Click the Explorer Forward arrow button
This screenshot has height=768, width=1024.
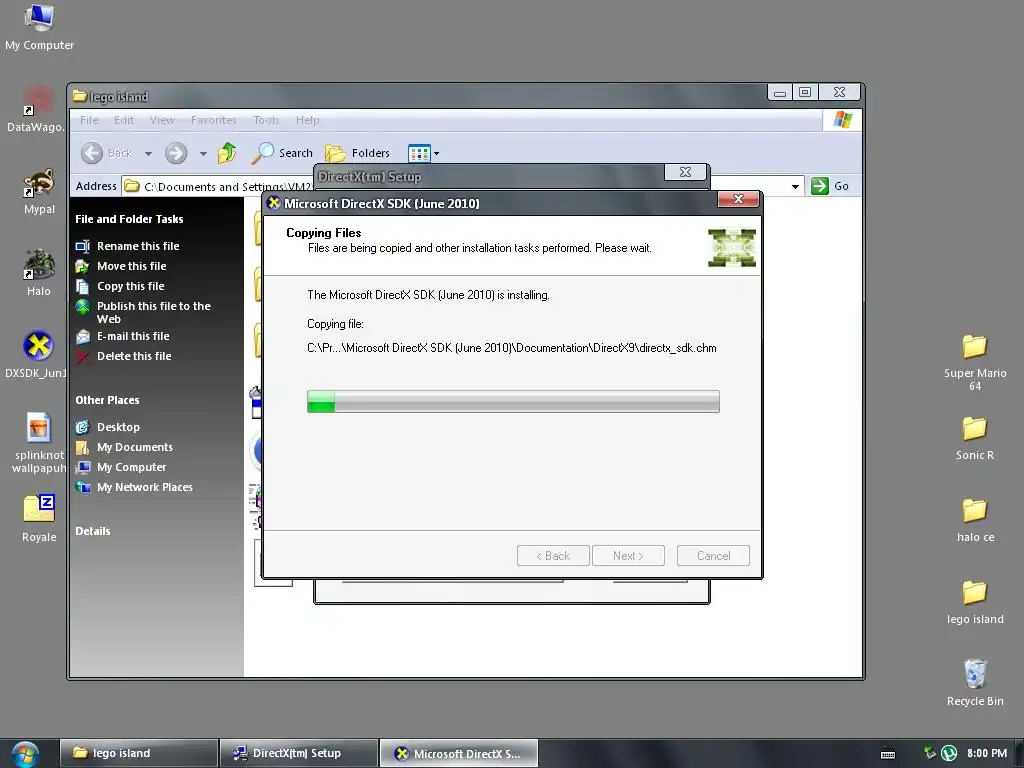[176, 153]
